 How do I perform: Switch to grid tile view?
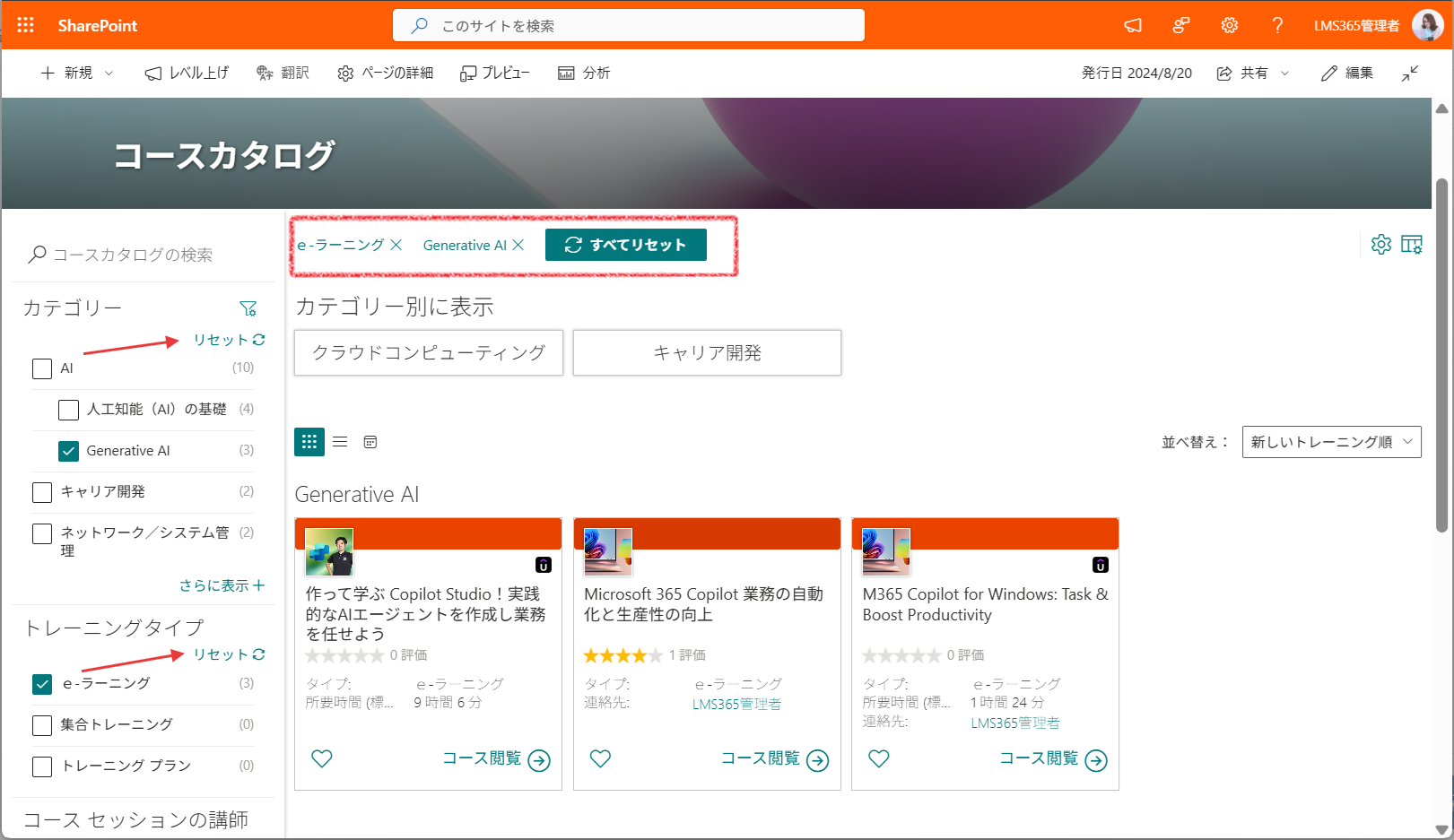point(309,442)
